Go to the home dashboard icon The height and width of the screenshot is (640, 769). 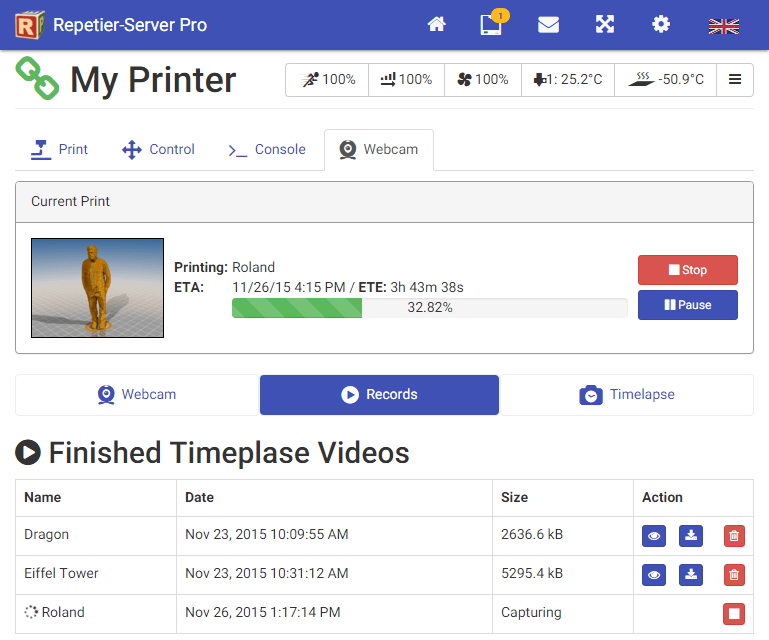[x=436, y=25]
